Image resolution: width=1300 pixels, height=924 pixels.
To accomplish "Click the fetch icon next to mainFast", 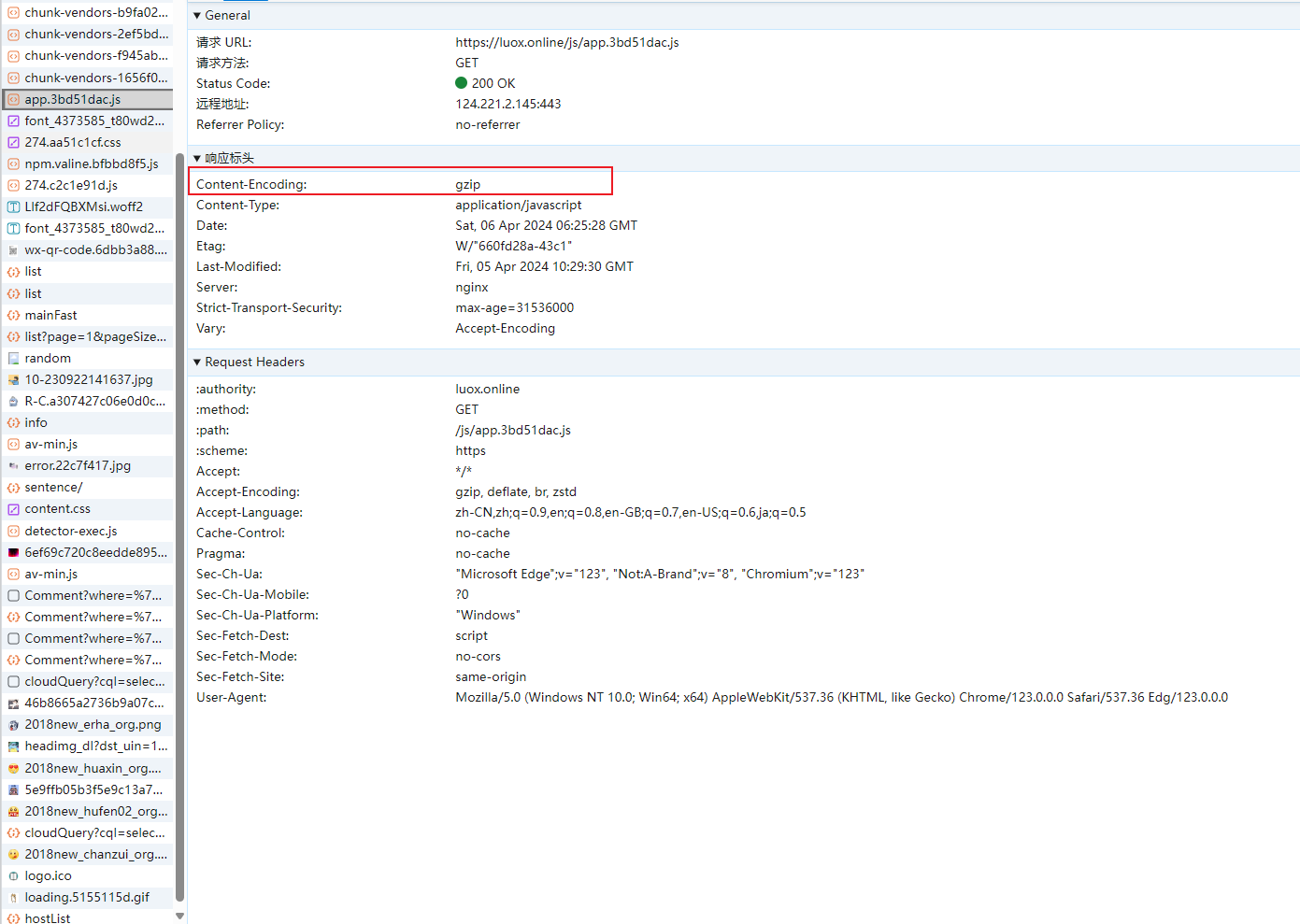I will pos(13,315).
